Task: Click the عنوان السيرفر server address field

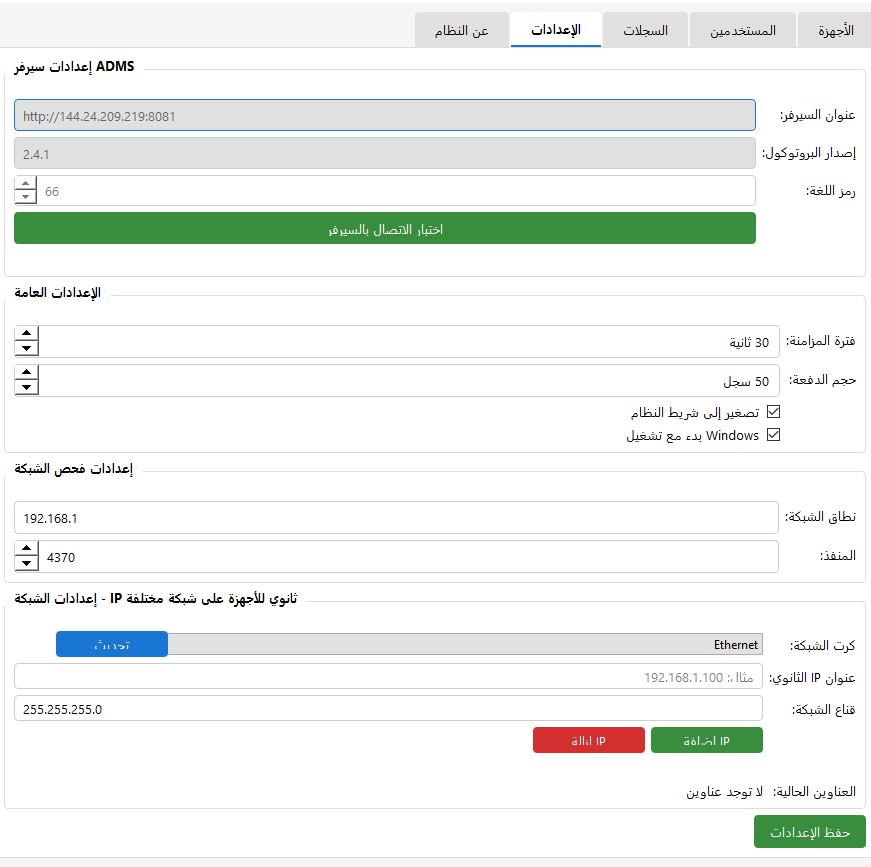Action: tap(385, 115)
